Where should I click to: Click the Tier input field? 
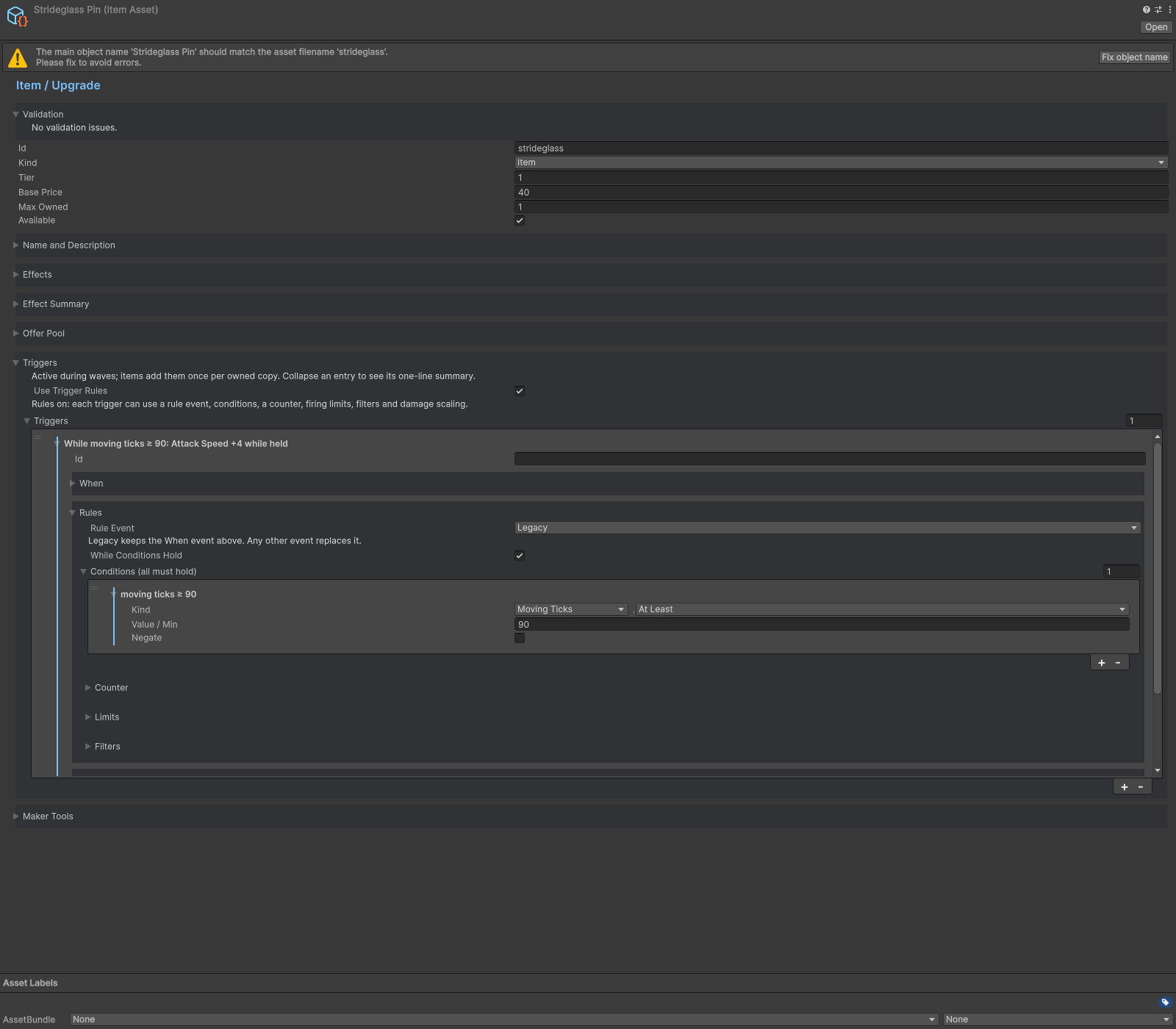[841, 178]
